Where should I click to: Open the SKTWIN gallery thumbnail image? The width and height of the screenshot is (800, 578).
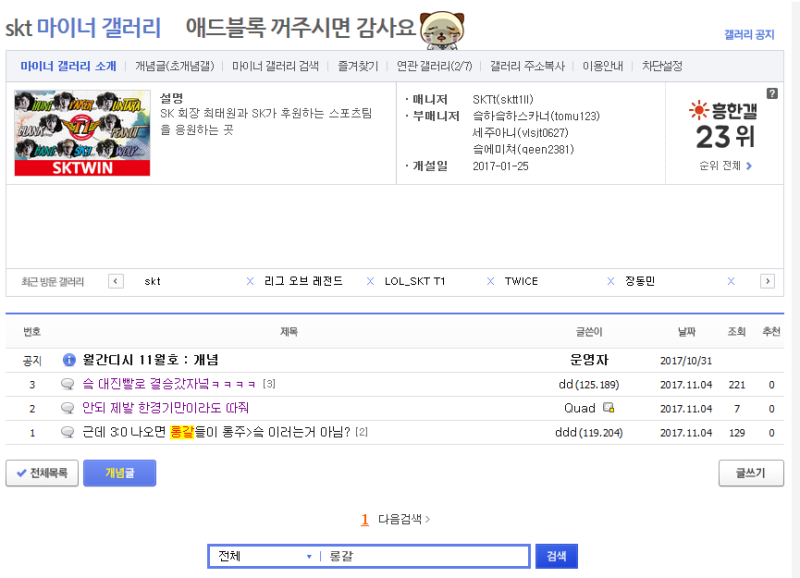(82, 133)
